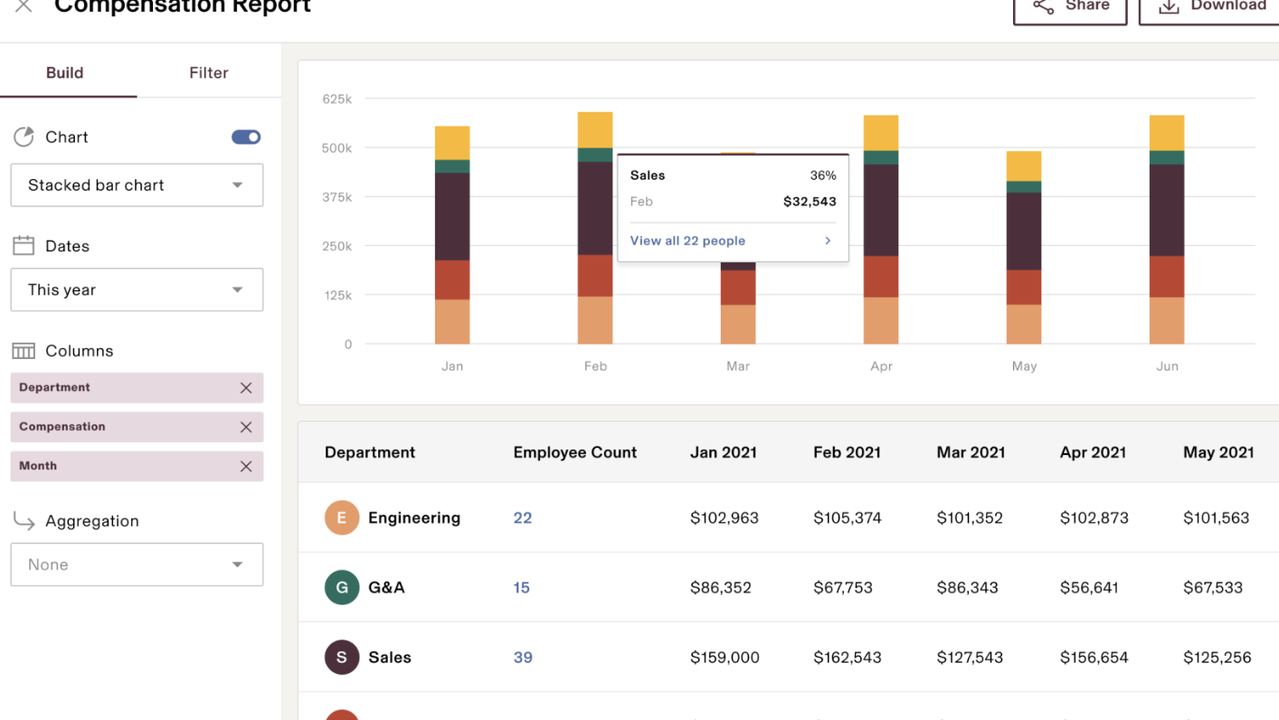Click the Chart pie icon
Viewport: 1279px width, 720px height.
(x=24, y=136)
